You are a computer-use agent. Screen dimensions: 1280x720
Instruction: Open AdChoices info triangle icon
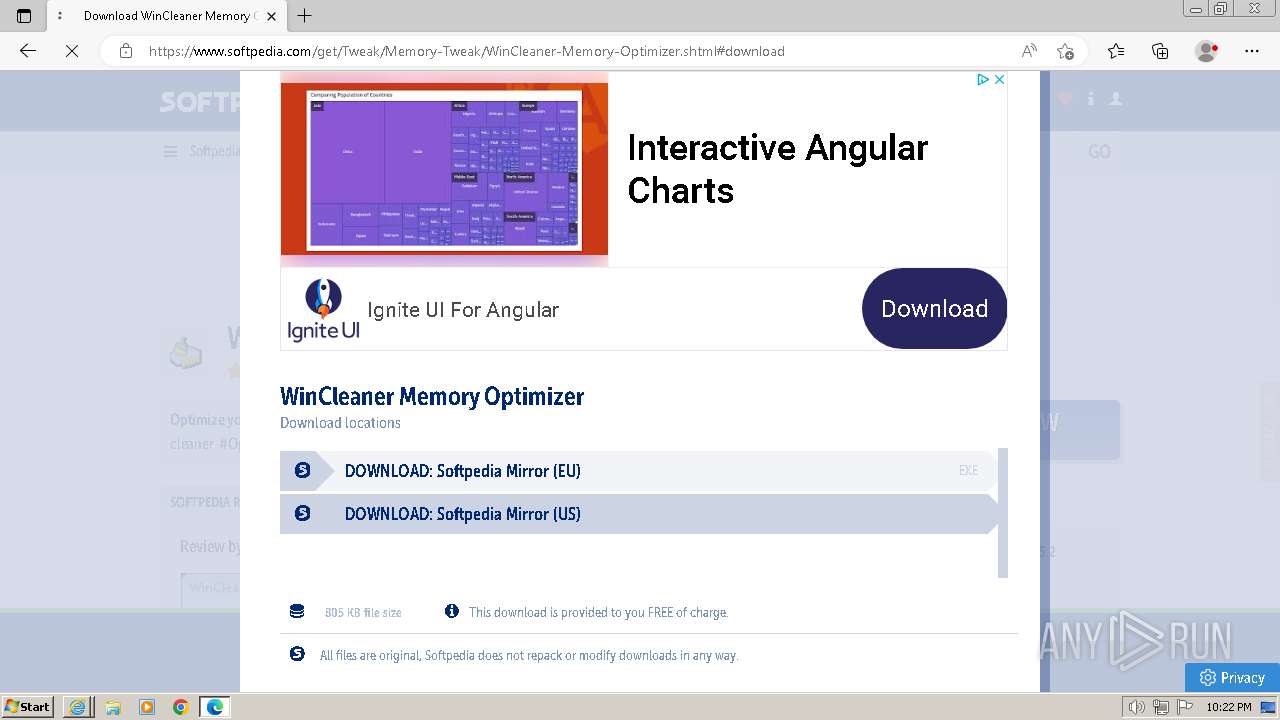(983, 80)
